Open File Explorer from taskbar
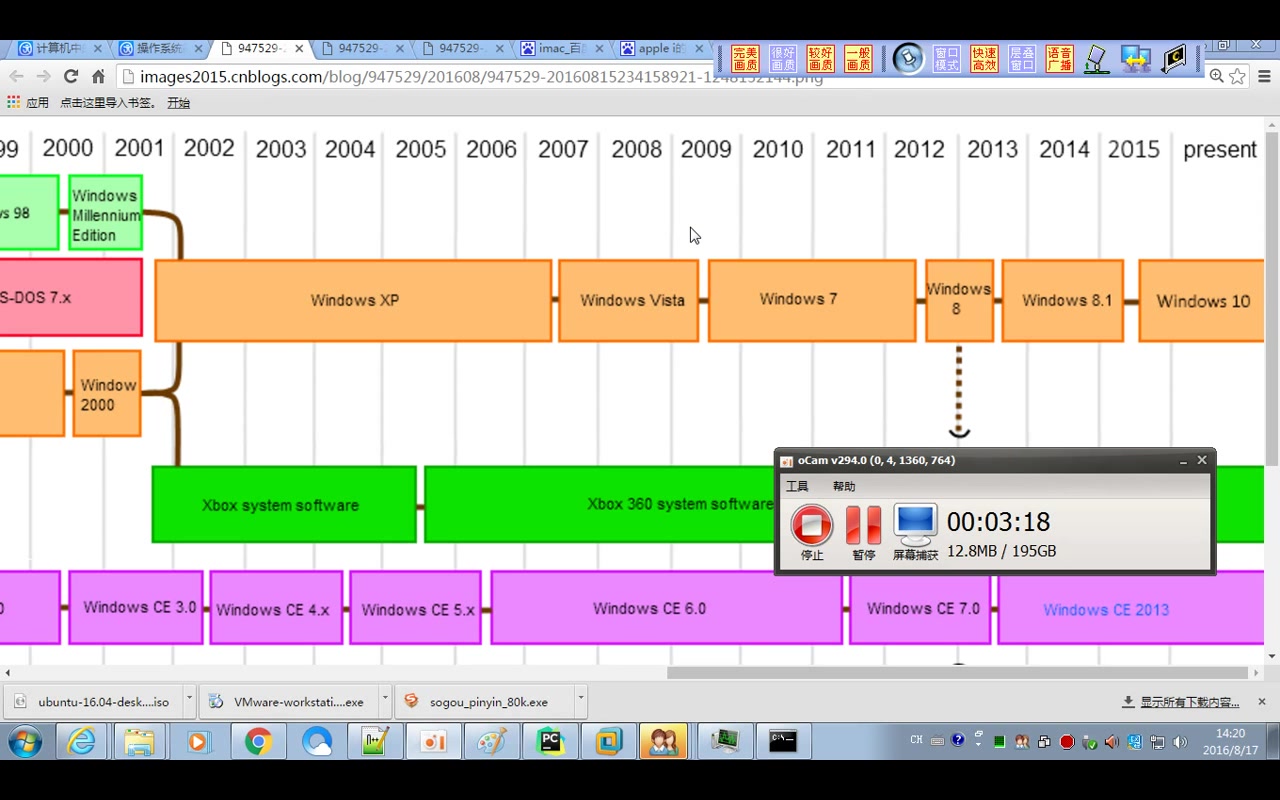Image resolution: width=1280 pixels, height=800 pixels. tap(139, 742)
